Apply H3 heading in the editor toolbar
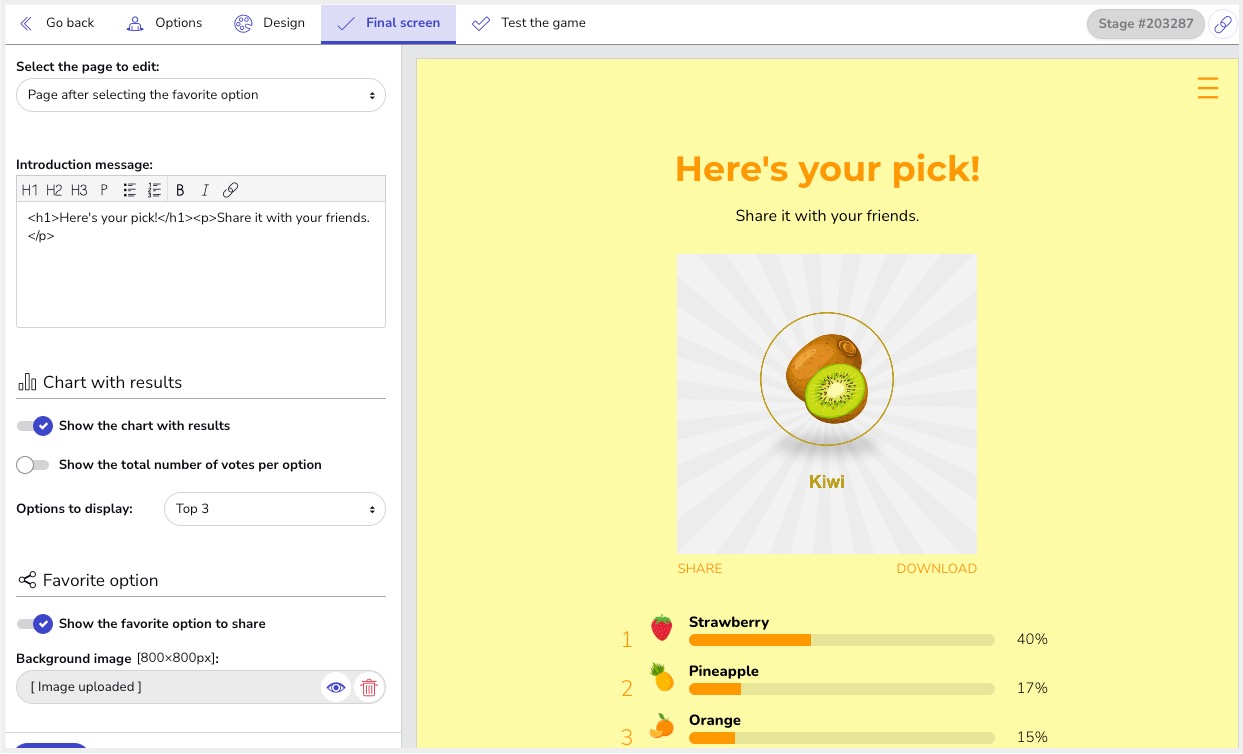The width and height of the screenshot is (1243, 754). click(79, 190)
